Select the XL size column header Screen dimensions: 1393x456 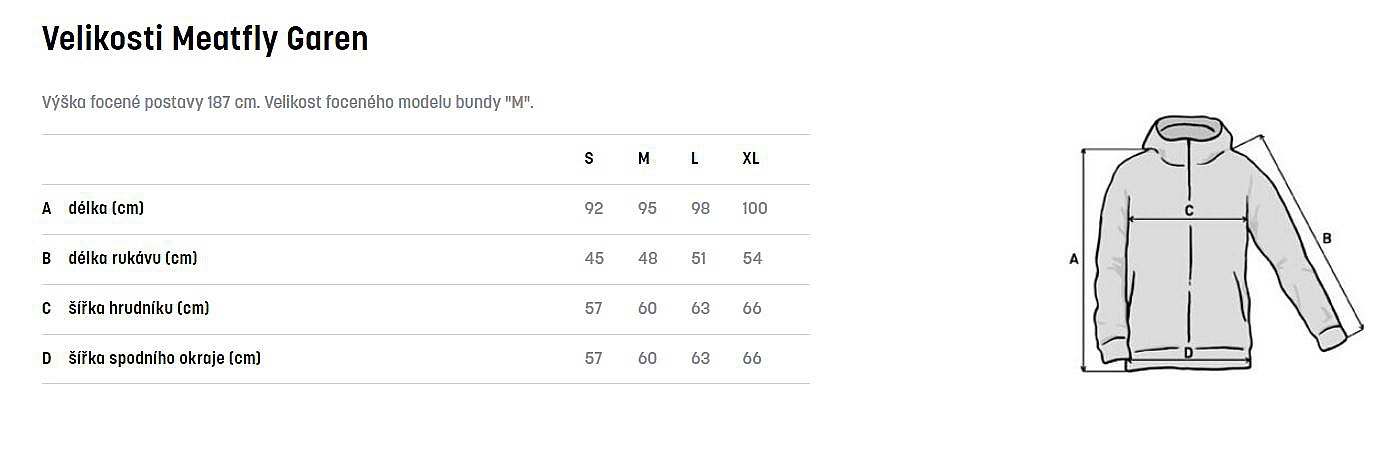751,159
